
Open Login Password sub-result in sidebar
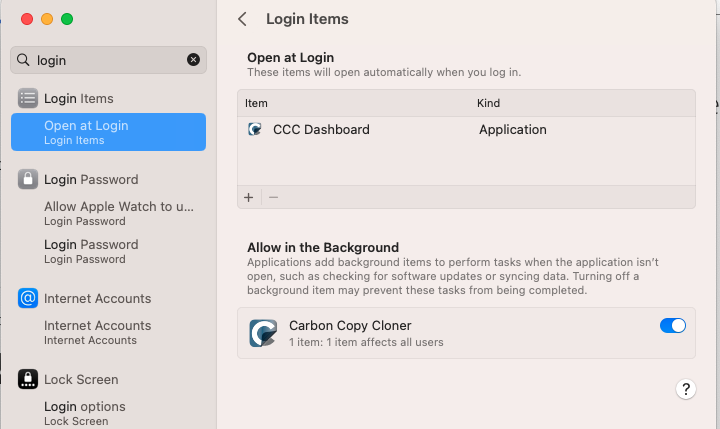click(91, 250)
